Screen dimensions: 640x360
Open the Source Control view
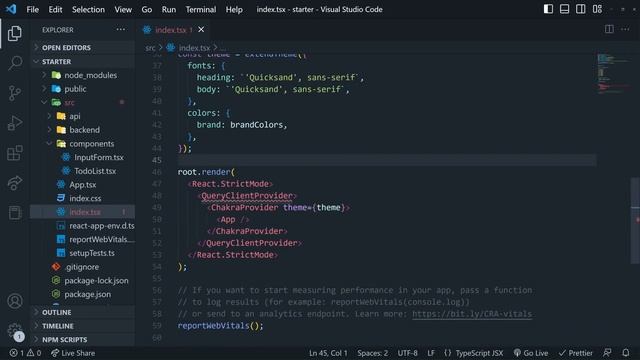(x=15, y=93)
